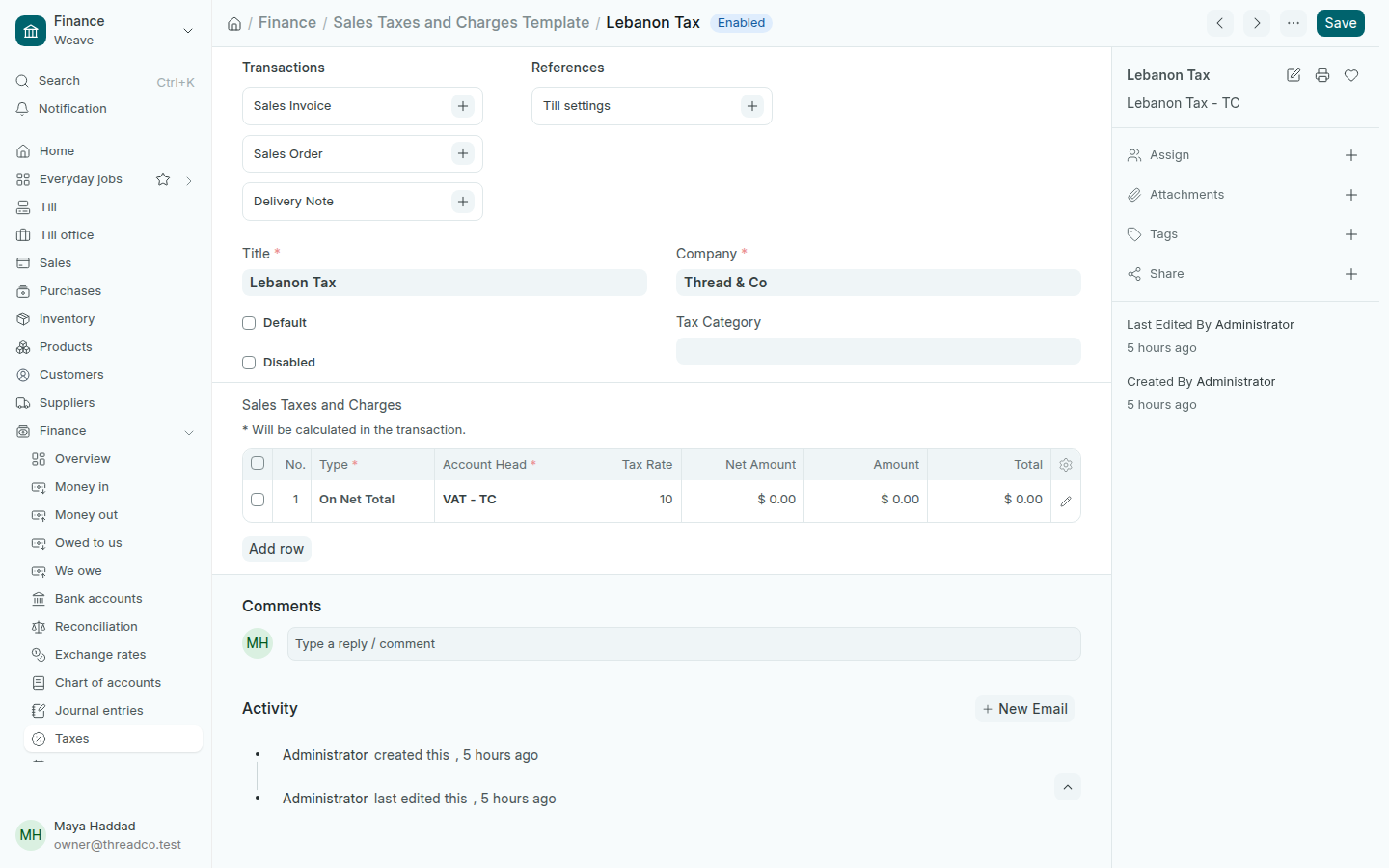Open Sales Taxes and Charges Template breadcrumb
The image size is (1389, 868).
[x=461, y=22]
